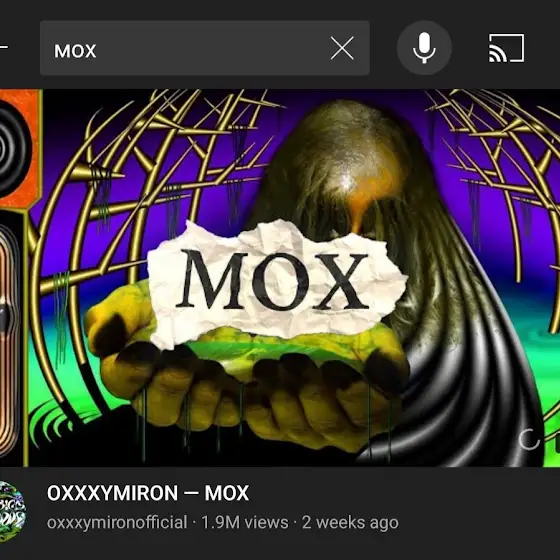The width and height of the screenshot is (560, 560).
Task: Start voice search with the microphone
Action: pyautogui.click(x=424, y=48)
